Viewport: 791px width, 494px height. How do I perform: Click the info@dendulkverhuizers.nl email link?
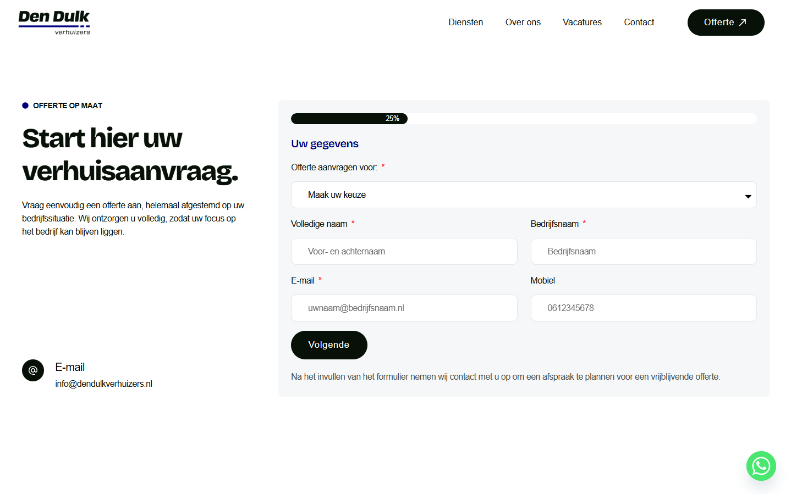(x=103, y=384)
